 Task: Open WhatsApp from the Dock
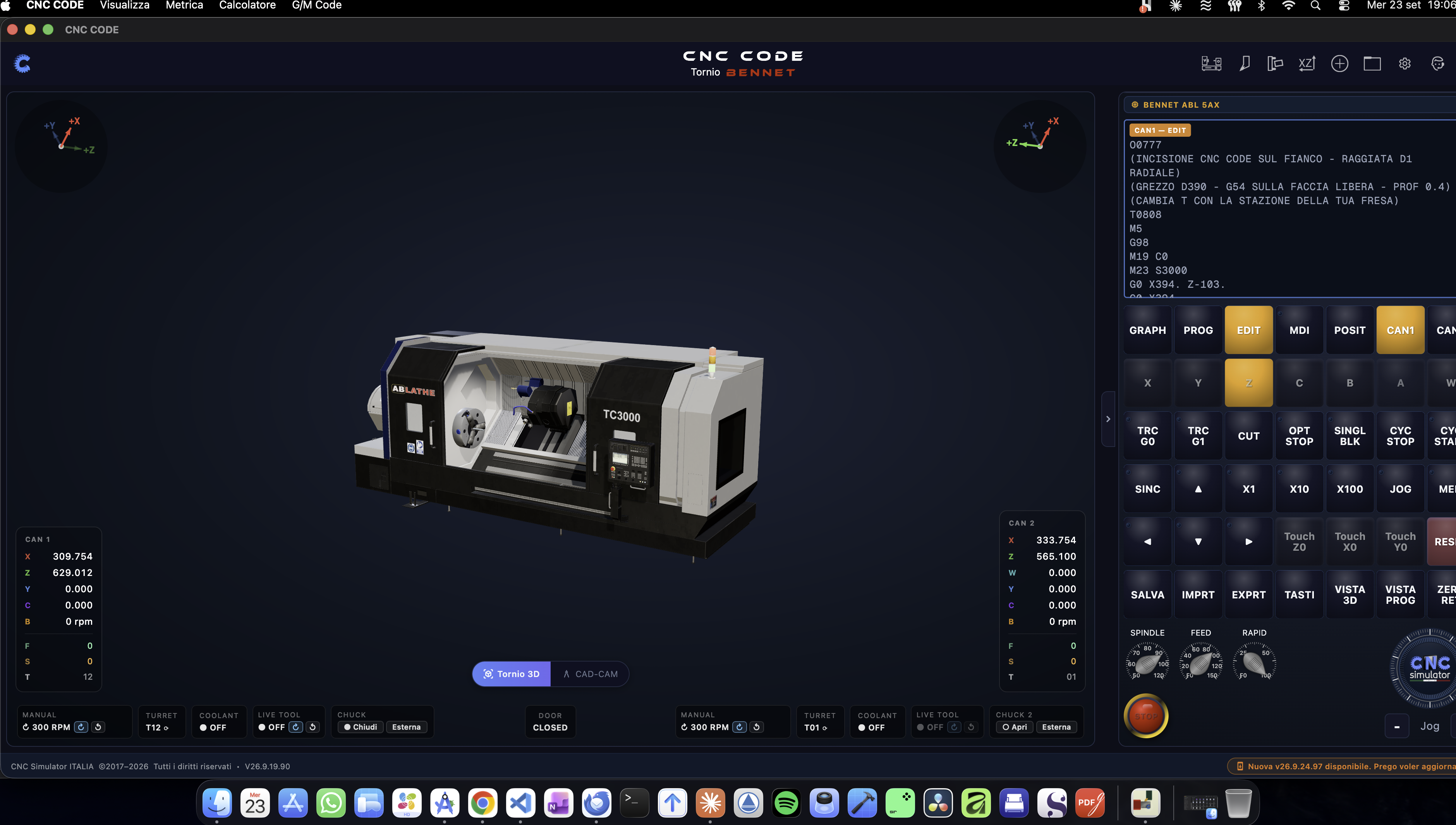coord(331,803)
